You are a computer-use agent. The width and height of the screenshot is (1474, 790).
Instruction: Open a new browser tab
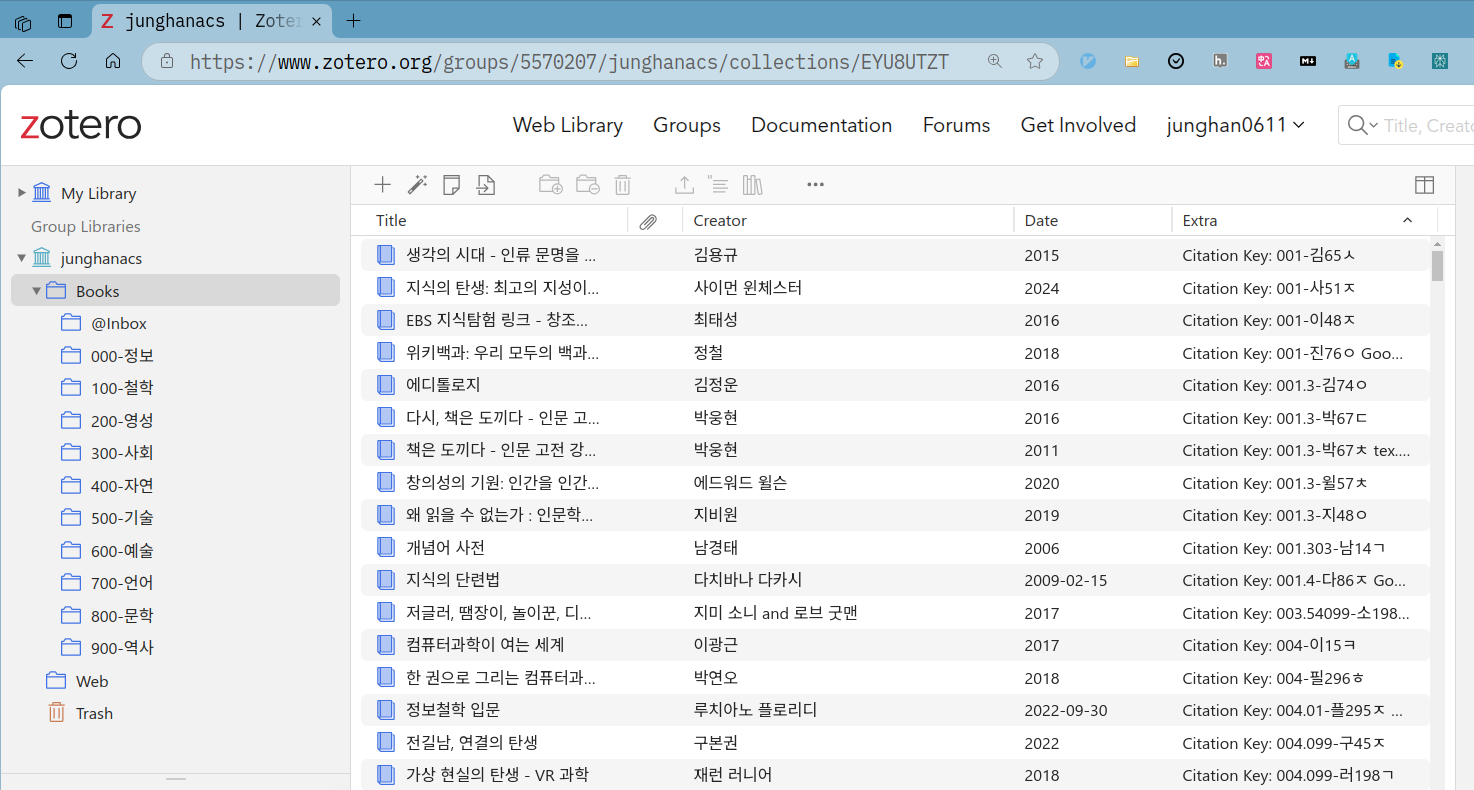[x=353, y=21]
